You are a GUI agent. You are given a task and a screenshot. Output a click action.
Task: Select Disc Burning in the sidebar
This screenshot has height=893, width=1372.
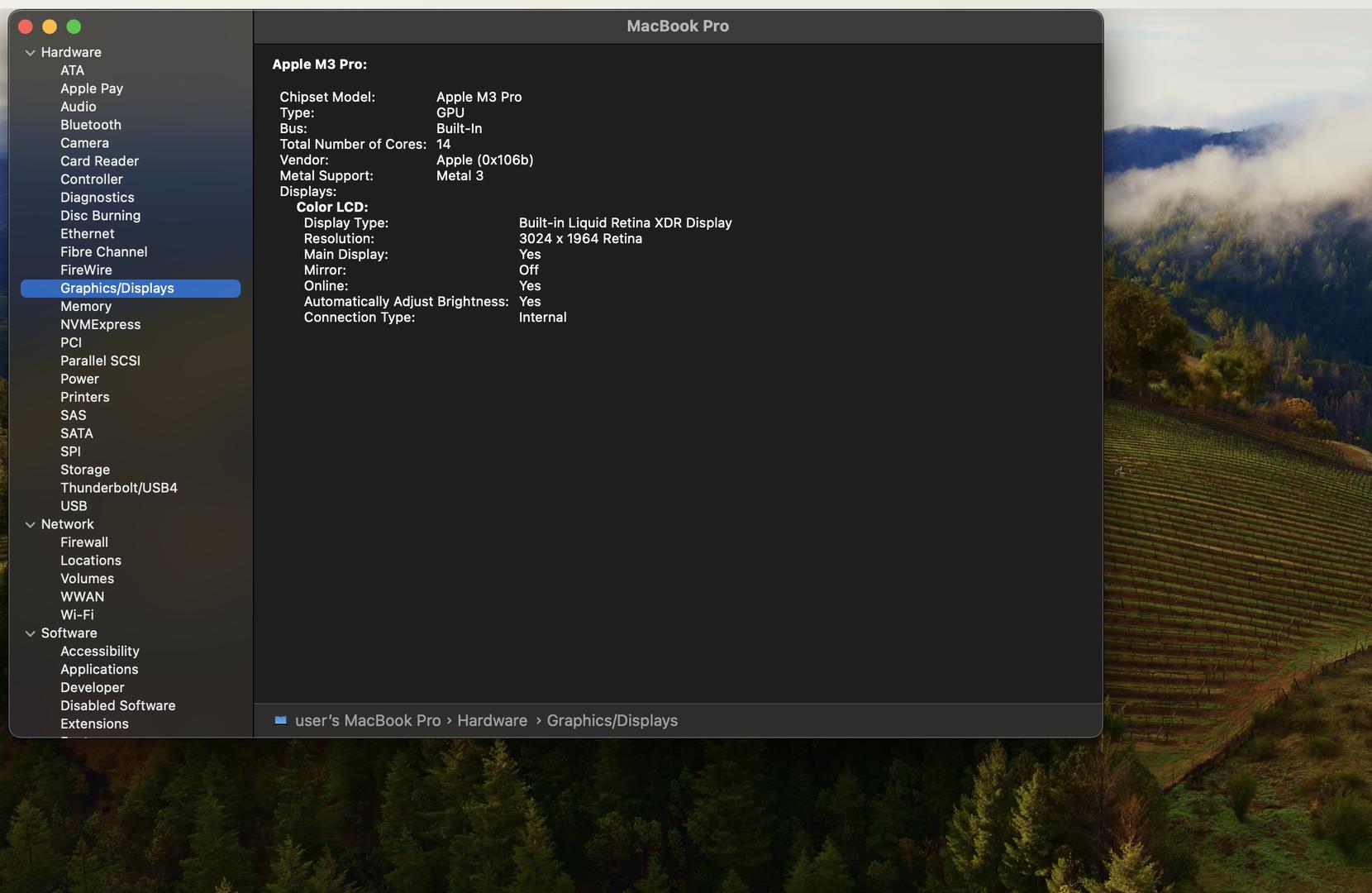100,216
